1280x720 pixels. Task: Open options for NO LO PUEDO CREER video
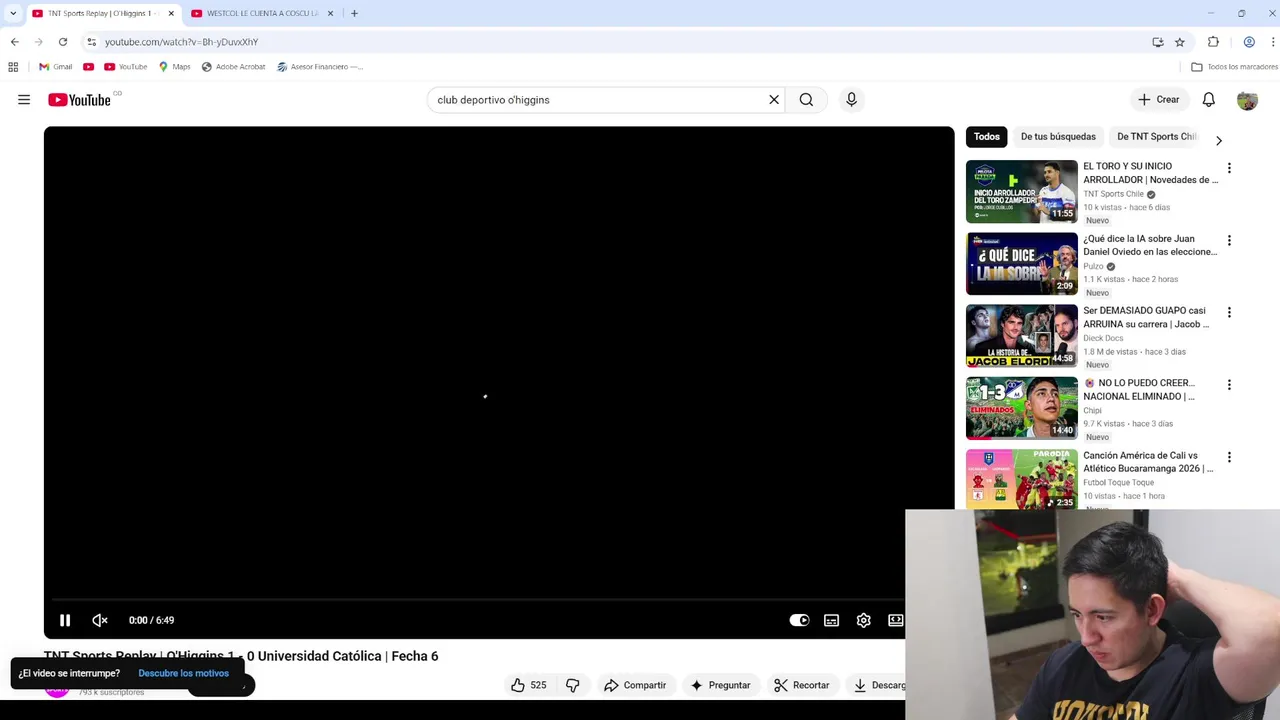pyautogui.click(x=1229, y=385)
